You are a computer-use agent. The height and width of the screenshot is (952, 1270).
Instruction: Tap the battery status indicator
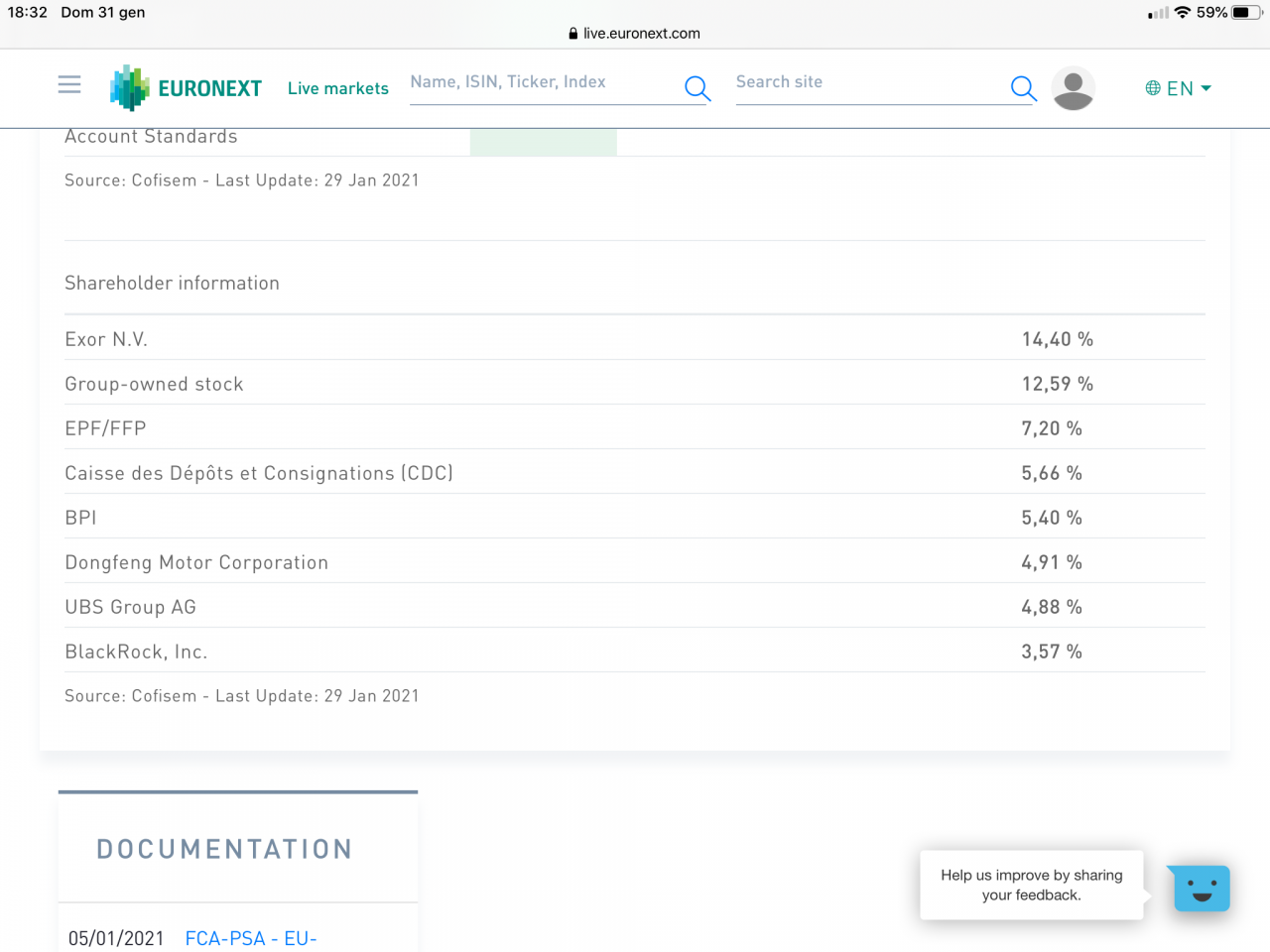(1246, 13)
